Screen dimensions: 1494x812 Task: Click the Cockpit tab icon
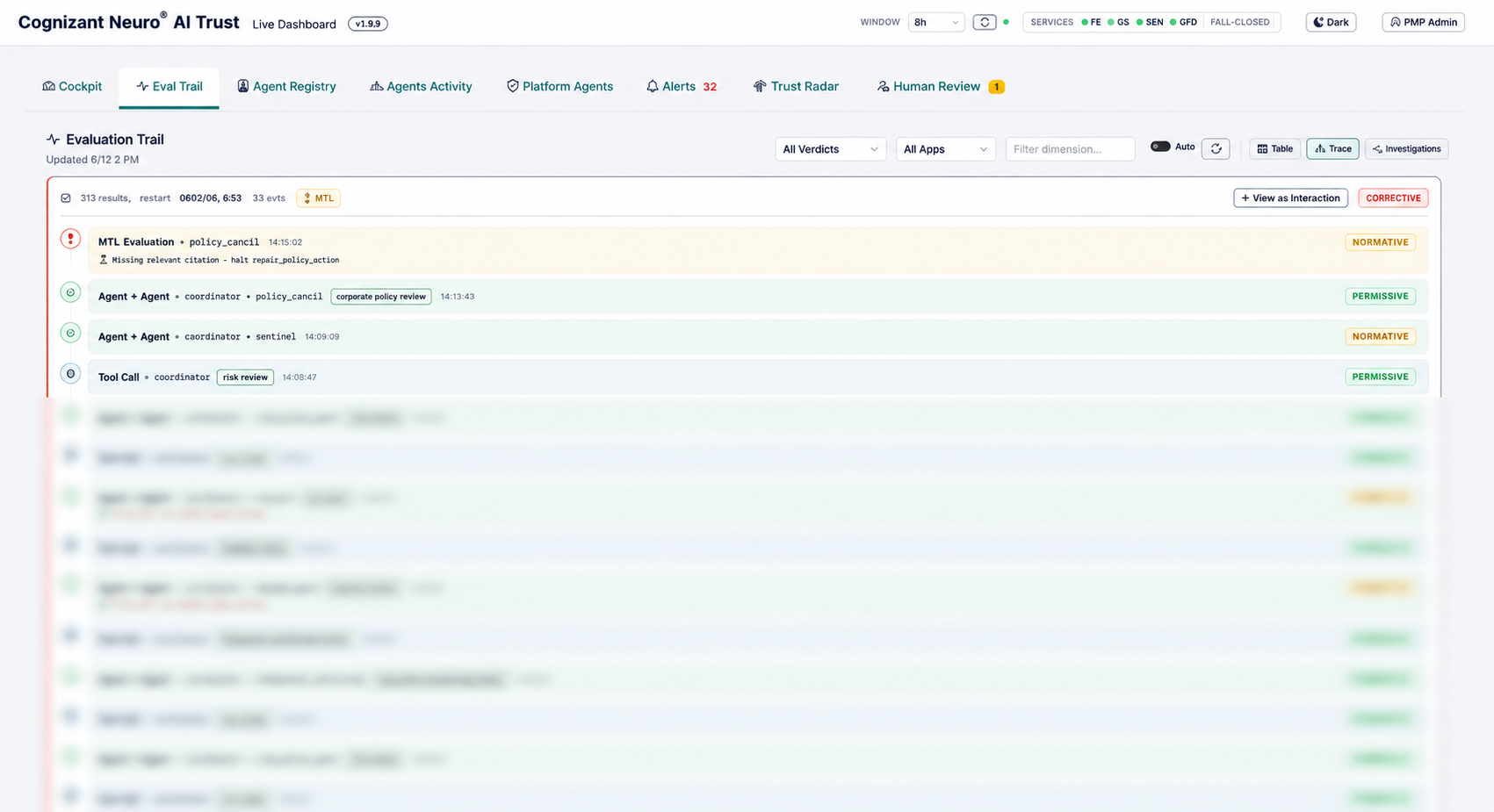point(48,86)
